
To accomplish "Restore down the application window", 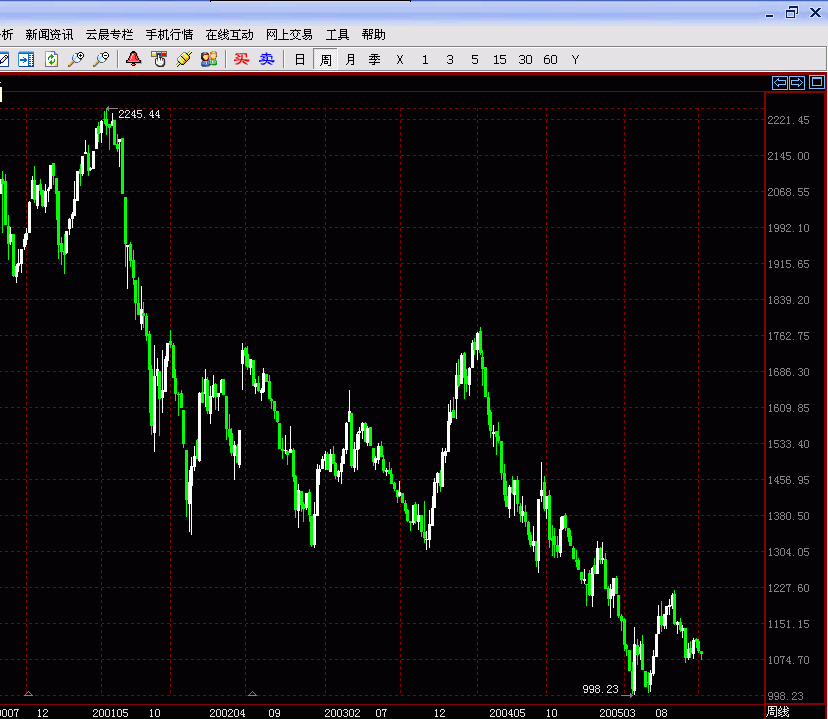I will pyautogui.click(x=792, y=12).
